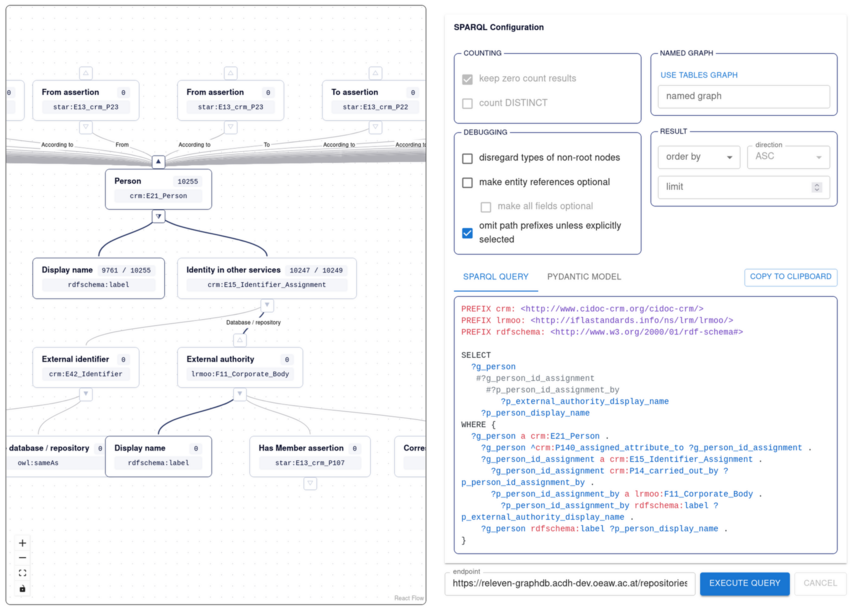This screenshot has width=862, height=610.
Task: Click the 10247 / 10249 count badge
Action: click(x=316, y=270)
